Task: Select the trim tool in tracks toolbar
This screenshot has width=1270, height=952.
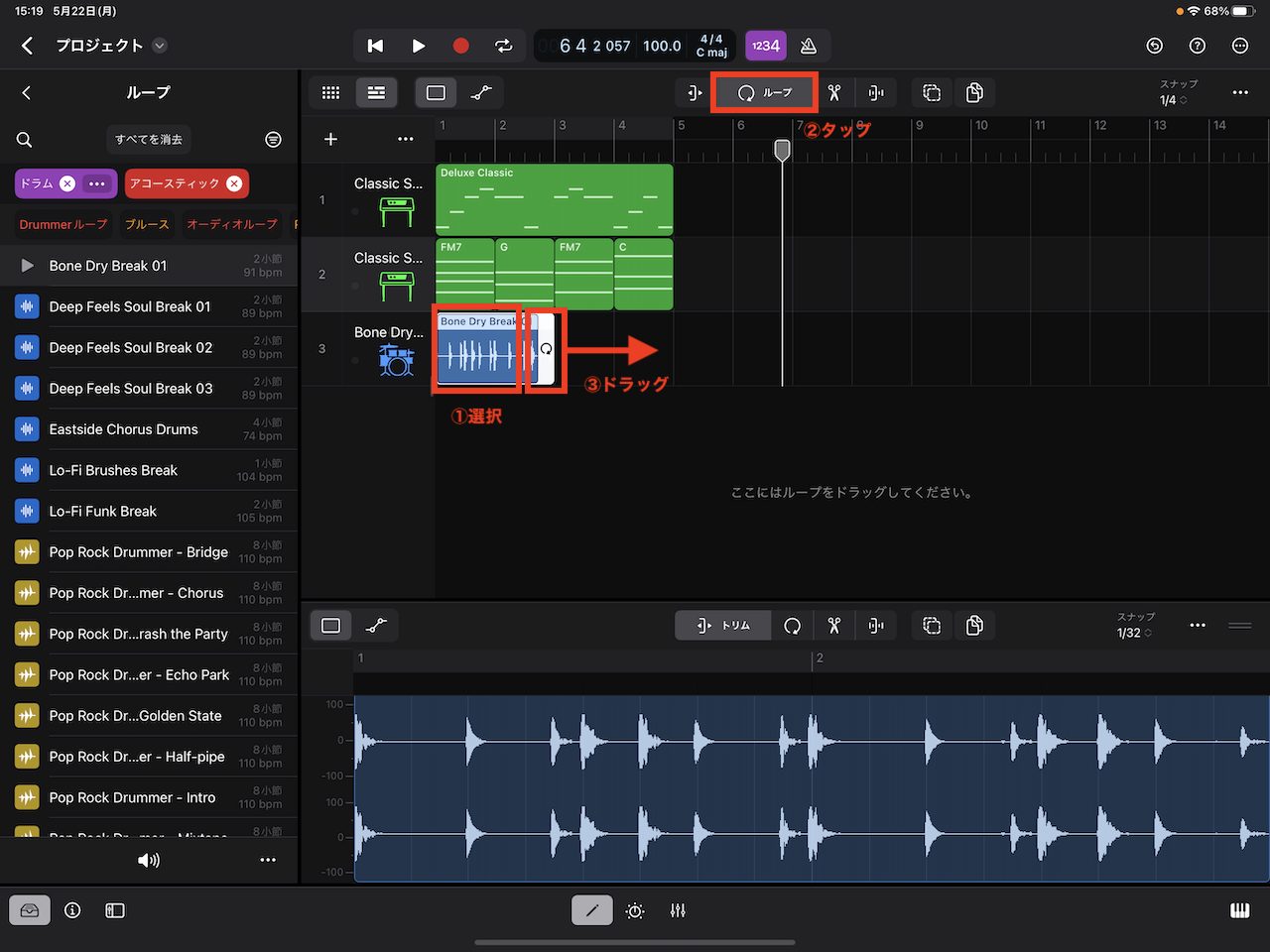Action: tap(694, 92)
